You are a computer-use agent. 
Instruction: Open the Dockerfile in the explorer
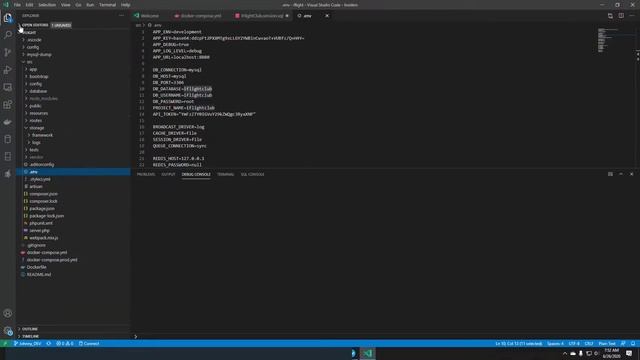pyautogui.click(x=36, y=267)
